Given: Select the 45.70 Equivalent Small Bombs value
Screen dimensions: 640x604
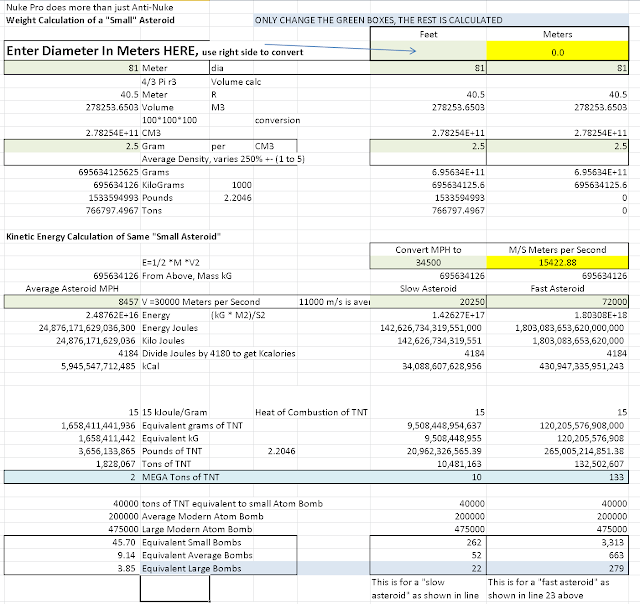Looking at the screenshot, I should [x=124, y=542].
